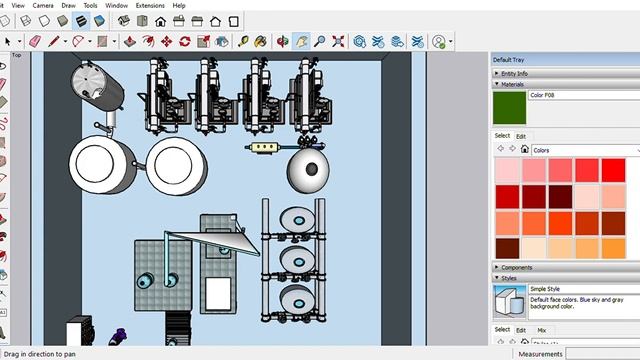
Task: Click the Measurements input box
Action: (x=603, y=354)
